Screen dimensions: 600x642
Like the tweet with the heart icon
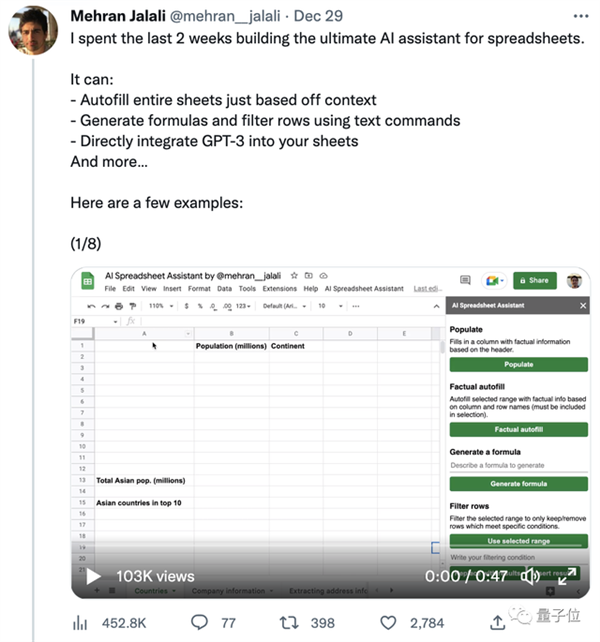pos(388,623)
